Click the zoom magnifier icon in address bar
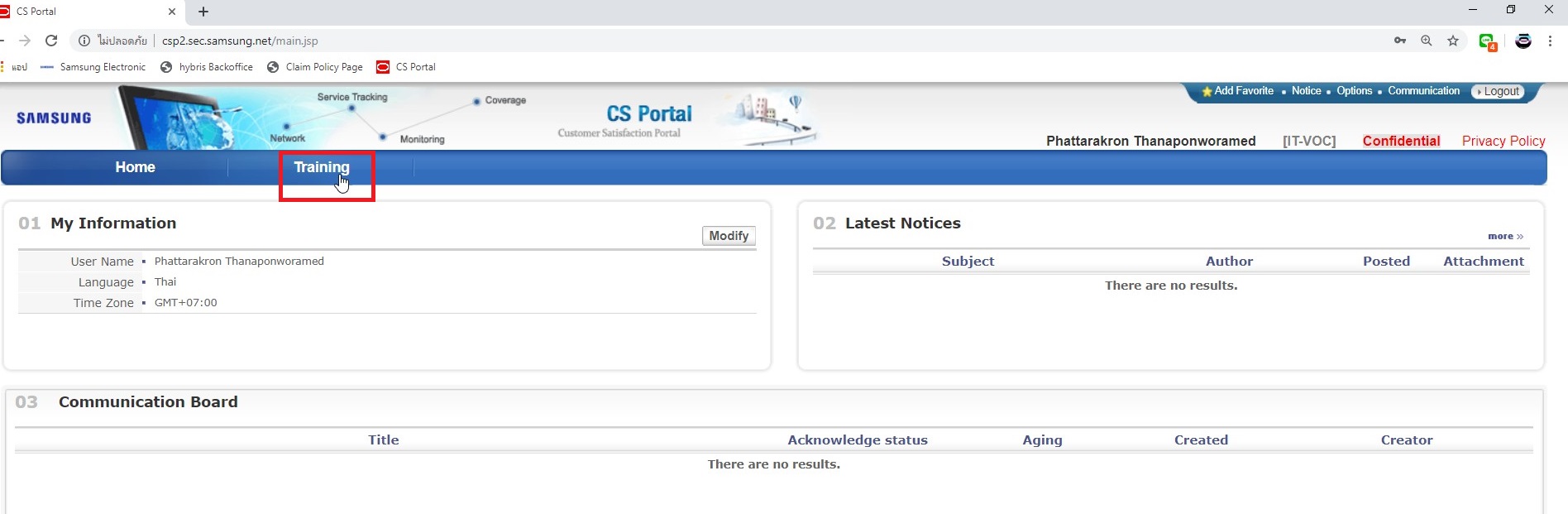 tap(1427, 41)
